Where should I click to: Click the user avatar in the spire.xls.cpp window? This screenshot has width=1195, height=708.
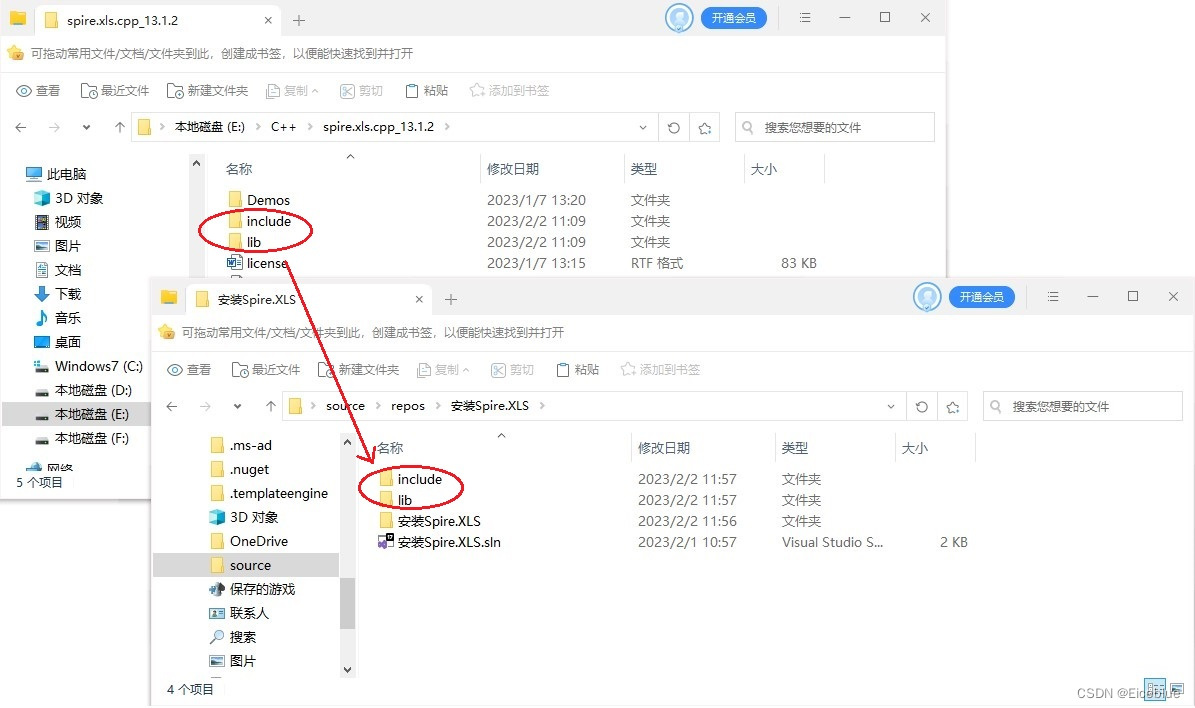[679, 18]
